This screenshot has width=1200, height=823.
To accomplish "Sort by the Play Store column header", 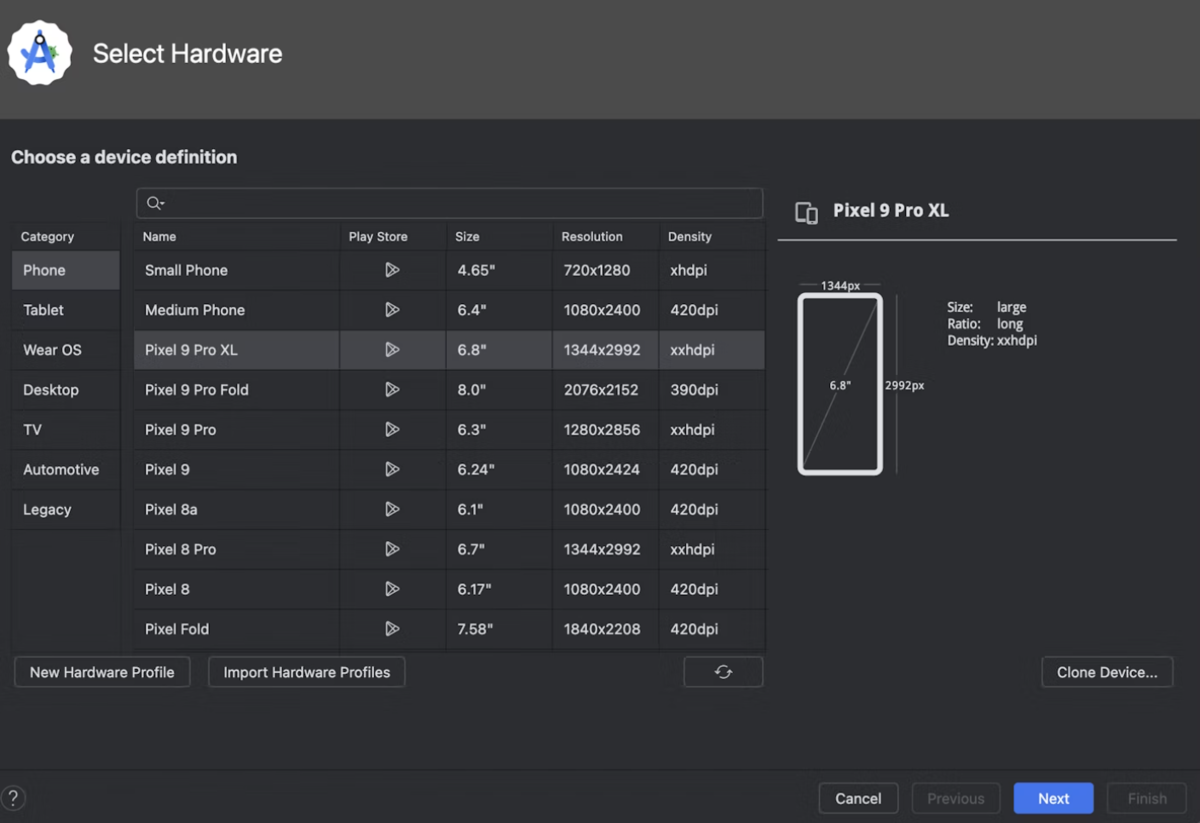I will tap(393, 237).
